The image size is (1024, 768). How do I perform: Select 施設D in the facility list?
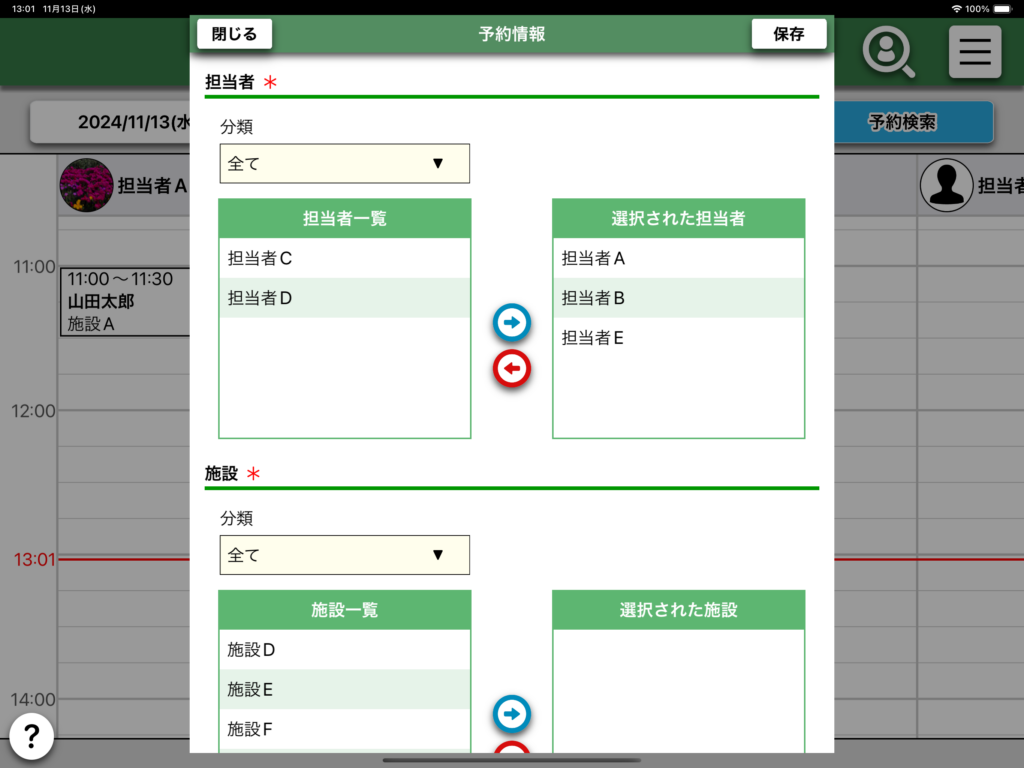click(344, 650)
